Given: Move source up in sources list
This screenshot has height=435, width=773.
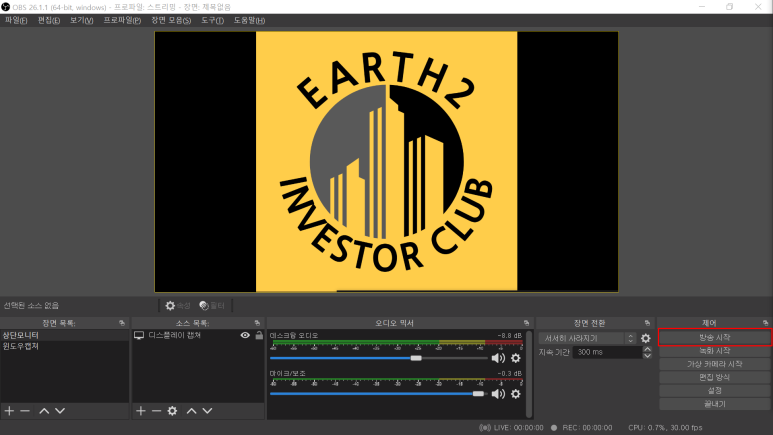Looking at the screenshot, I should 191,410.
